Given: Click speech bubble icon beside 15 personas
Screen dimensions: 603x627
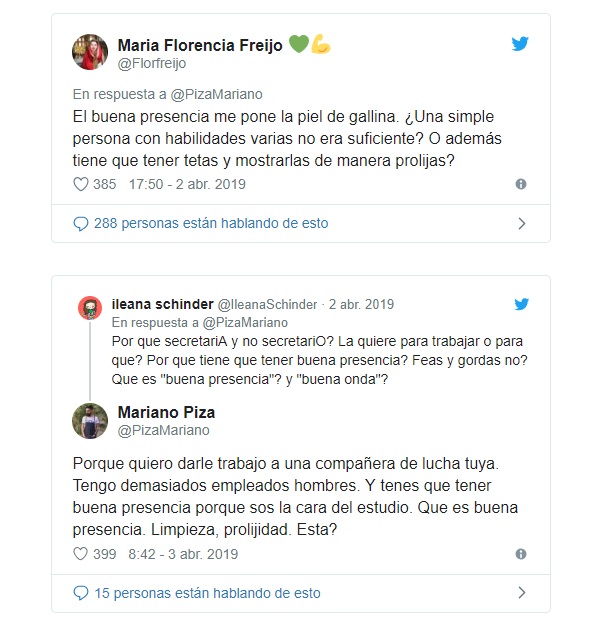Looking at the screenshot, I should [x=81, y=593].
